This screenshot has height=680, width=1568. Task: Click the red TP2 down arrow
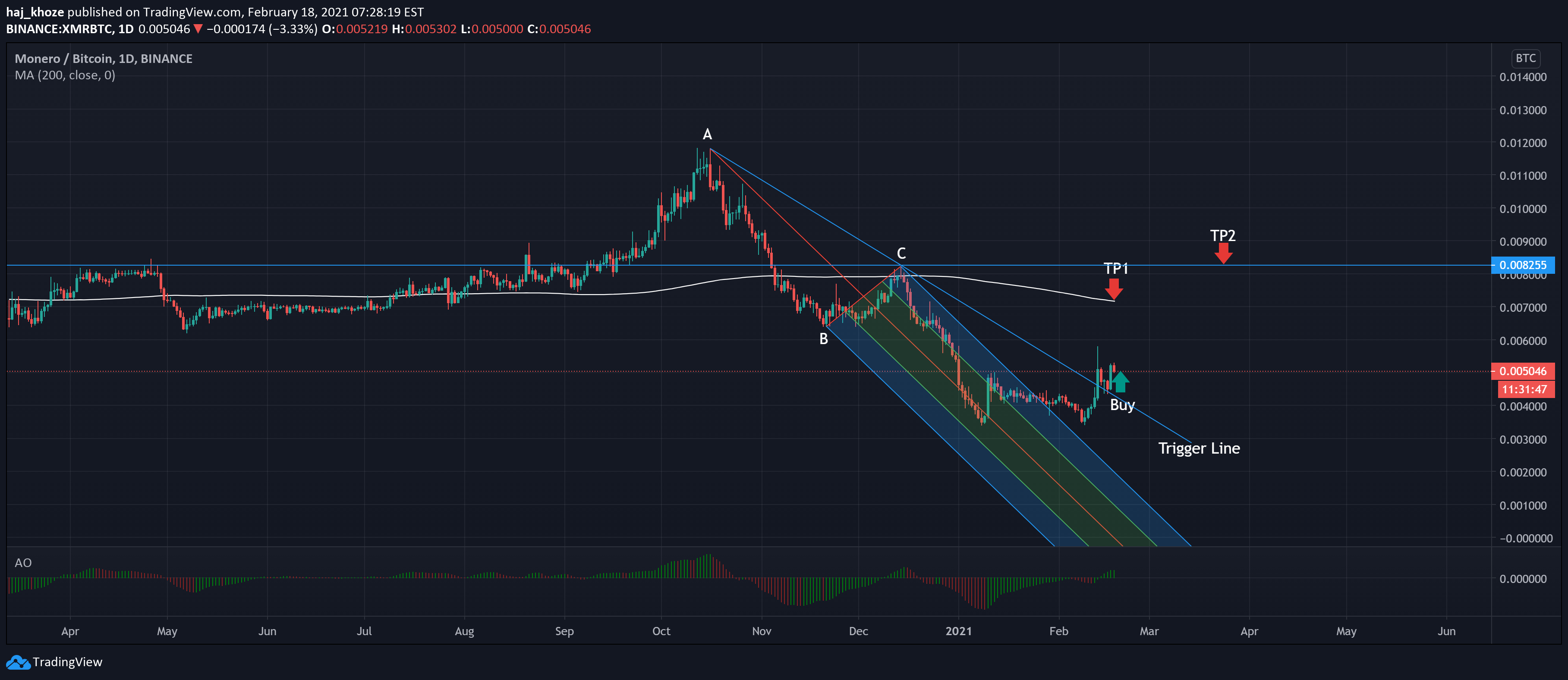(1223, 253)
